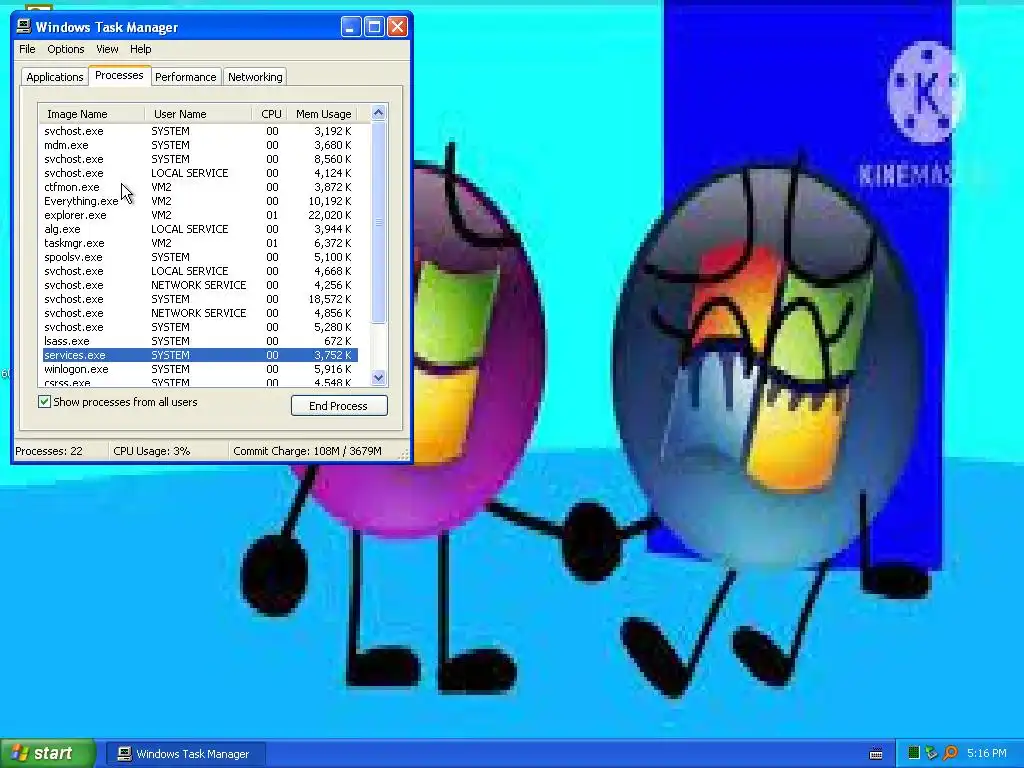Viewport: 1024px width, 768px height.
Task: Click the window resize grip corner
Action: [405, 455]
